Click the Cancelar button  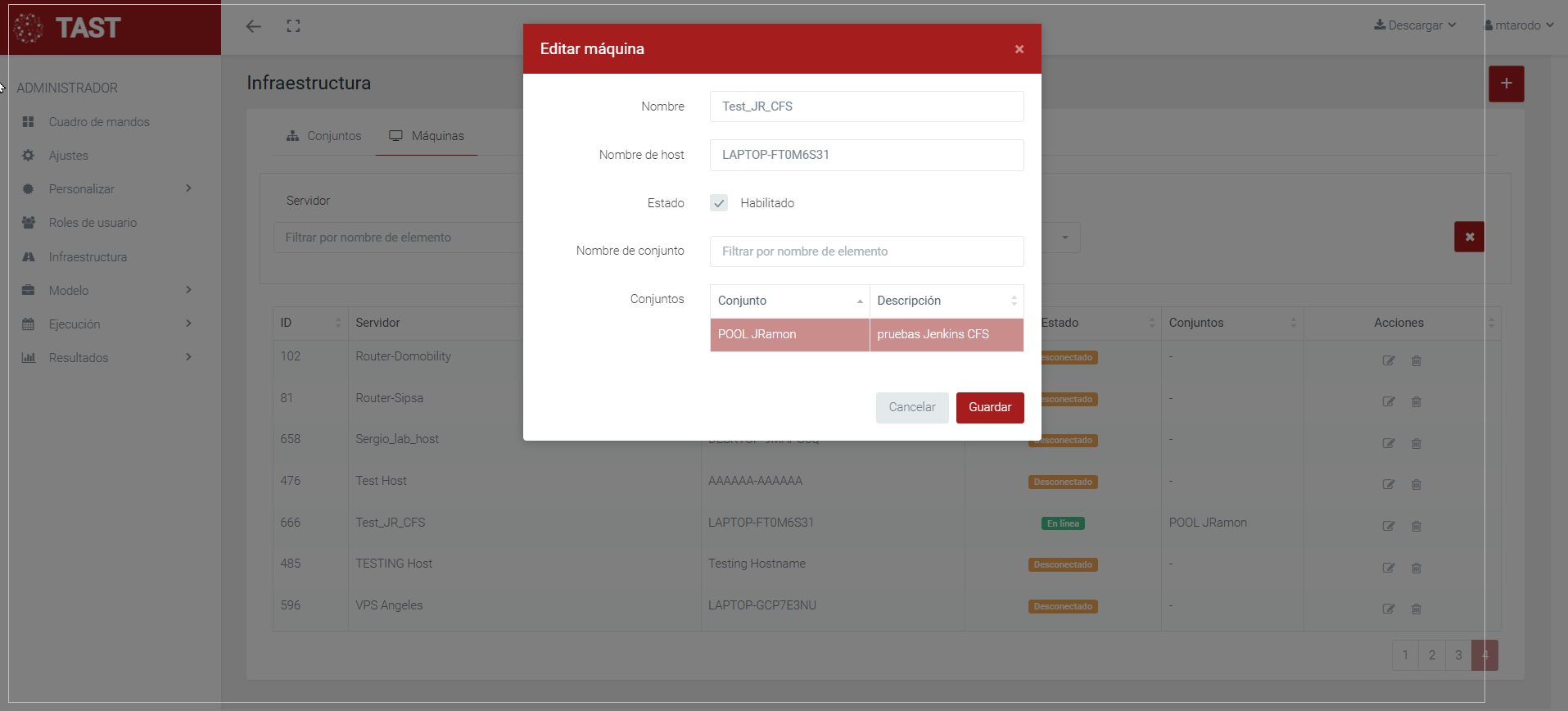tap(911, 407)
